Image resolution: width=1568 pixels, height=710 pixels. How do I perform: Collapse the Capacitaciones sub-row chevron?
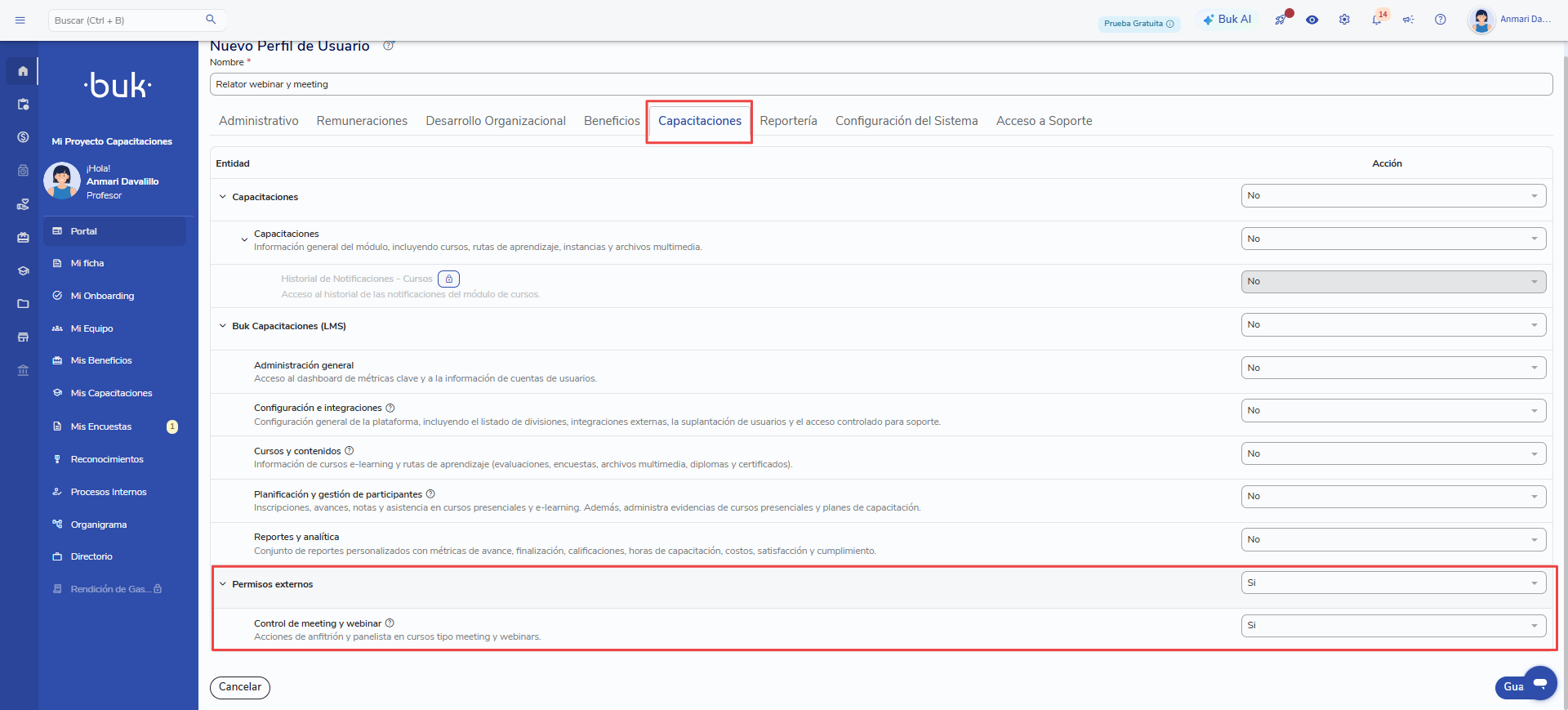[x=244, y=239]
